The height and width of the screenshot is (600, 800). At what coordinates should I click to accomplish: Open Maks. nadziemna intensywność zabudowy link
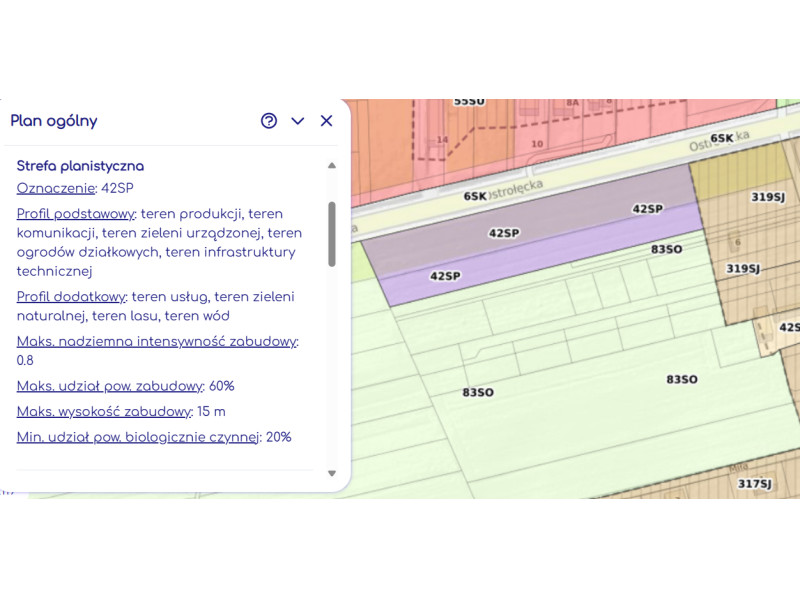[x=157, y=341]
